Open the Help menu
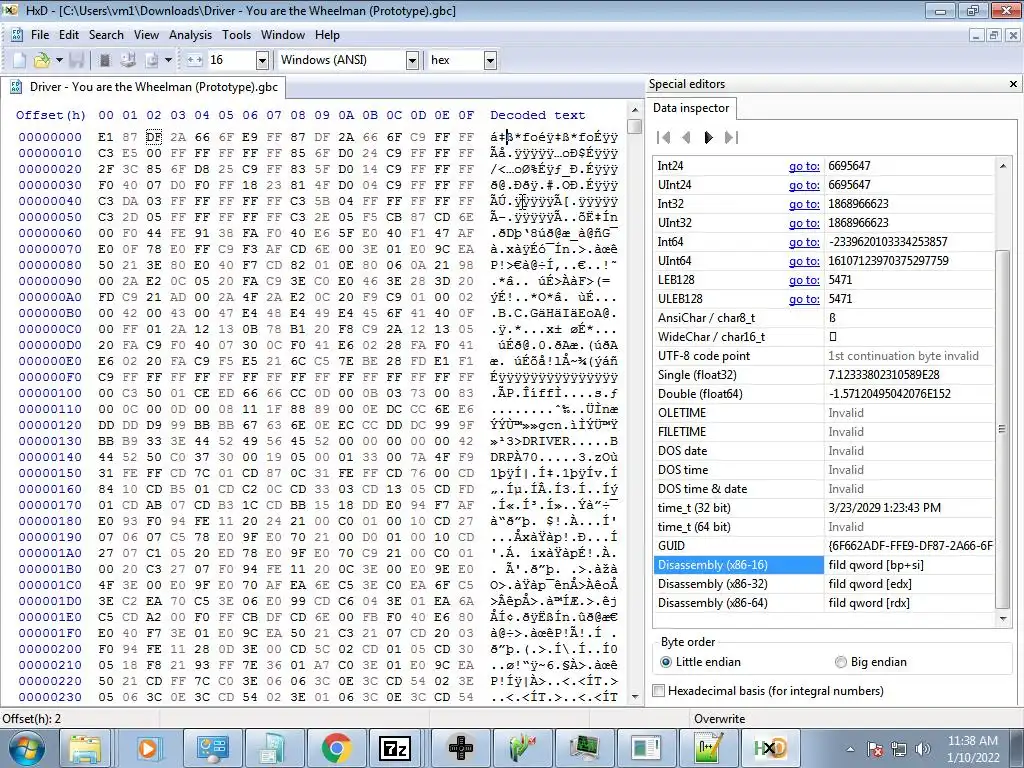Viewport: 1024px width, 768px height. (327, 35)
